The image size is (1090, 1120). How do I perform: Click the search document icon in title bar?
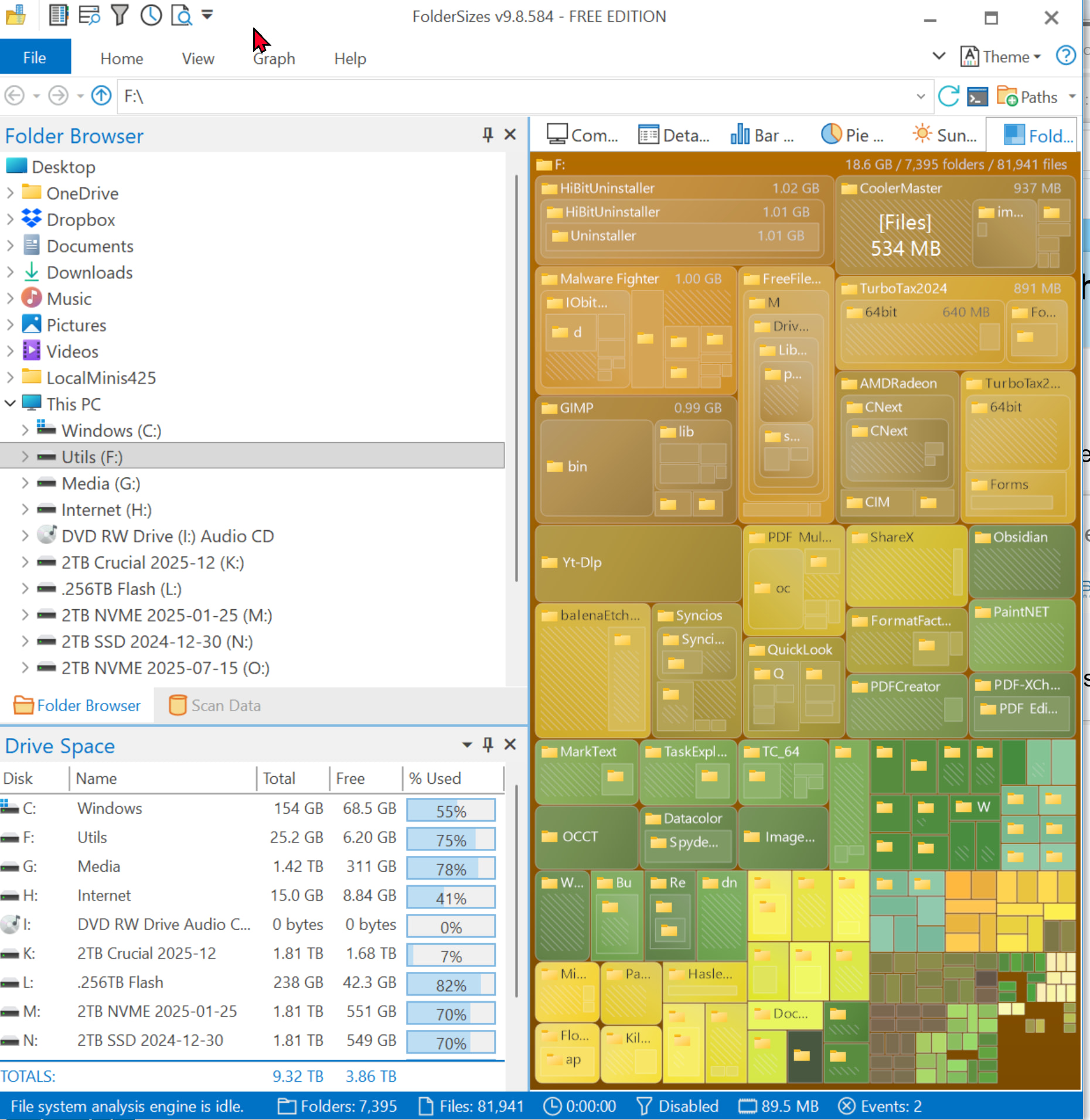[x=182, y=15]
